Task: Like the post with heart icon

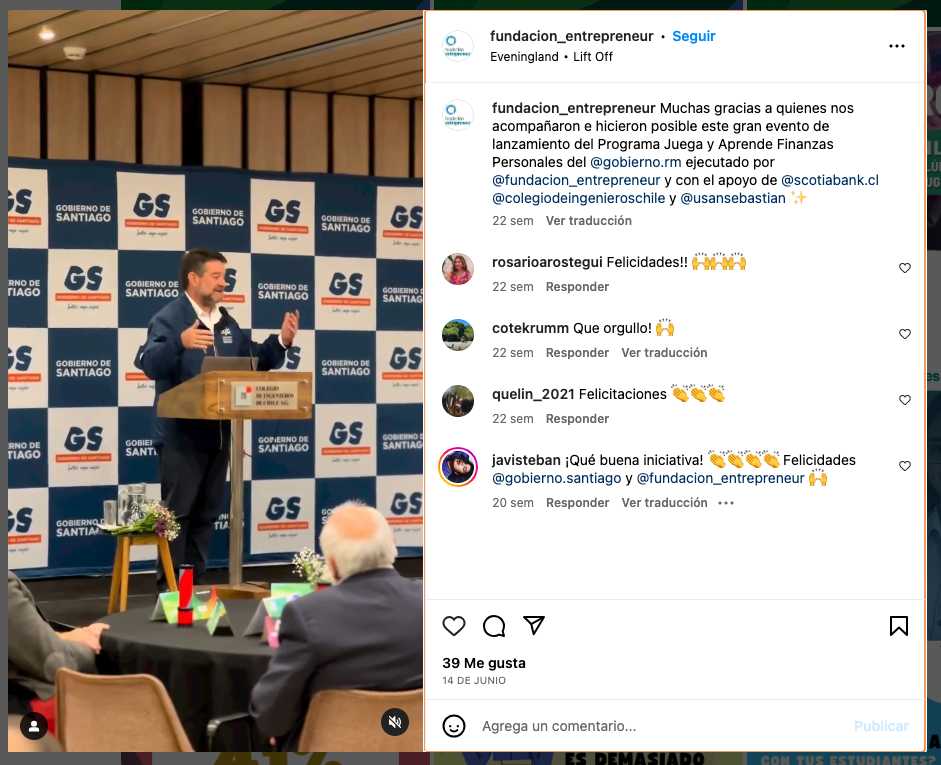Action: pyautogui.click(x=454, y=626)
